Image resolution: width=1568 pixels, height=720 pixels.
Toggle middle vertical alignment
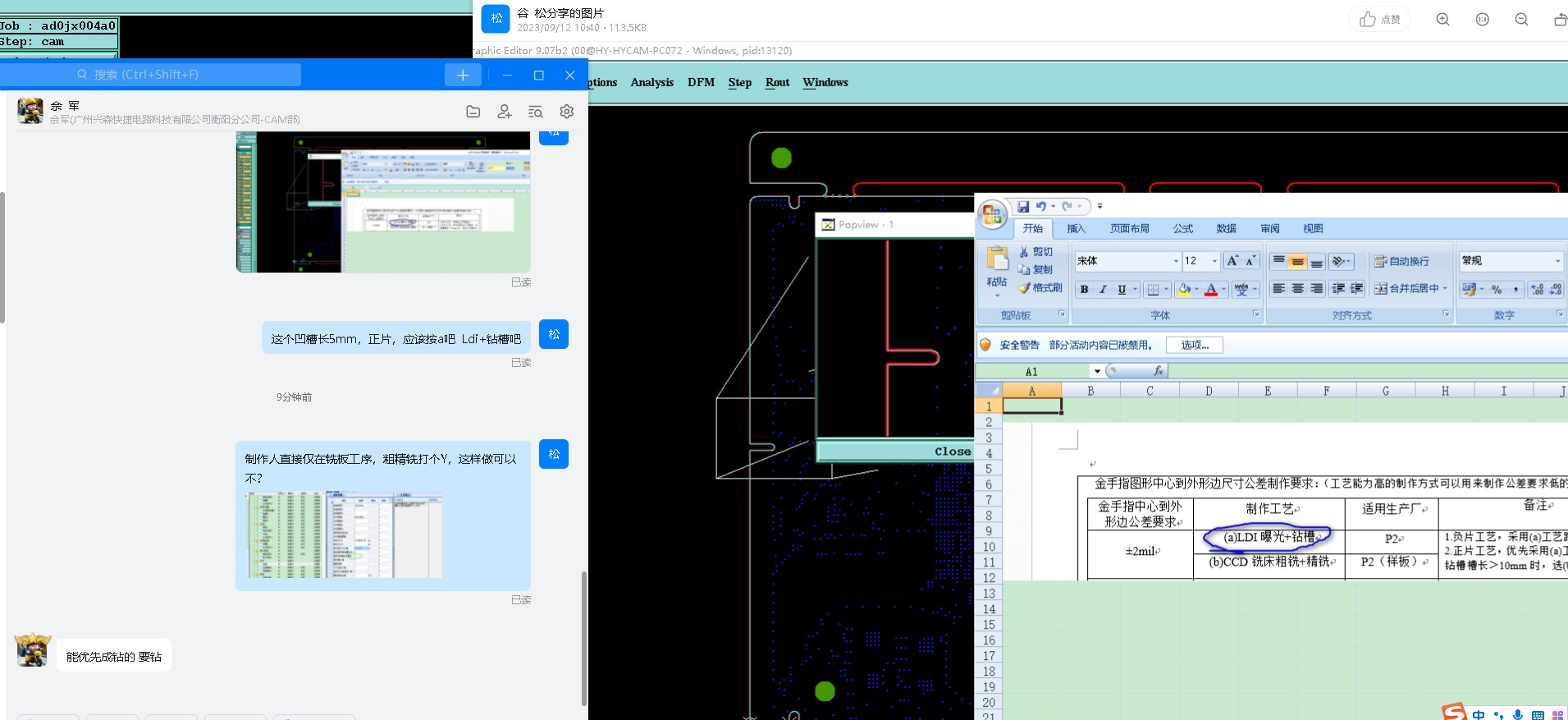pos(1297,261)
